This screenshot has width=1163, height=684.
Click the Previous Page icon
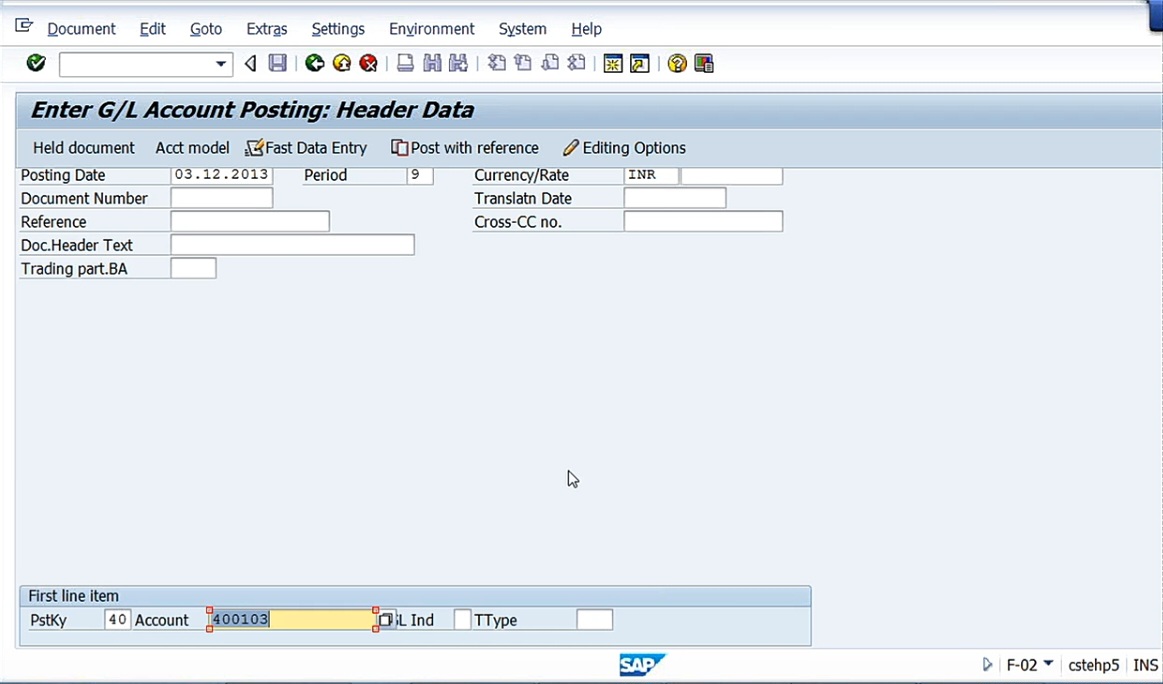tap(523, 63)
